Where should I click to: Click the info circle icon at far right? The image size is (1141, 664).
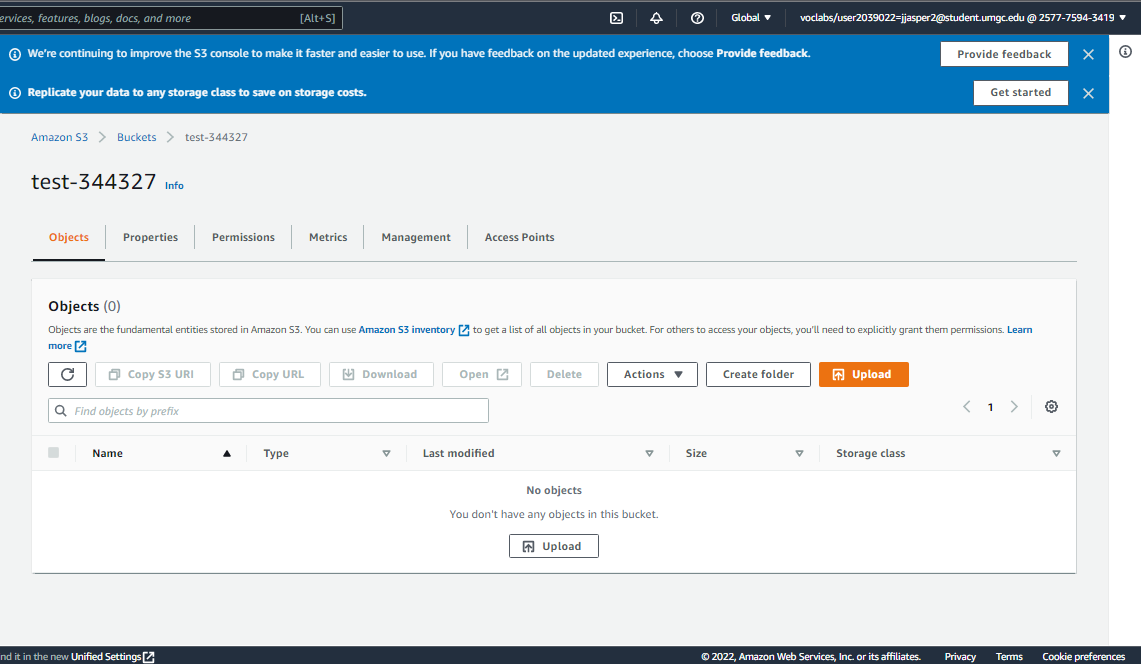[x=1125, y=52]
